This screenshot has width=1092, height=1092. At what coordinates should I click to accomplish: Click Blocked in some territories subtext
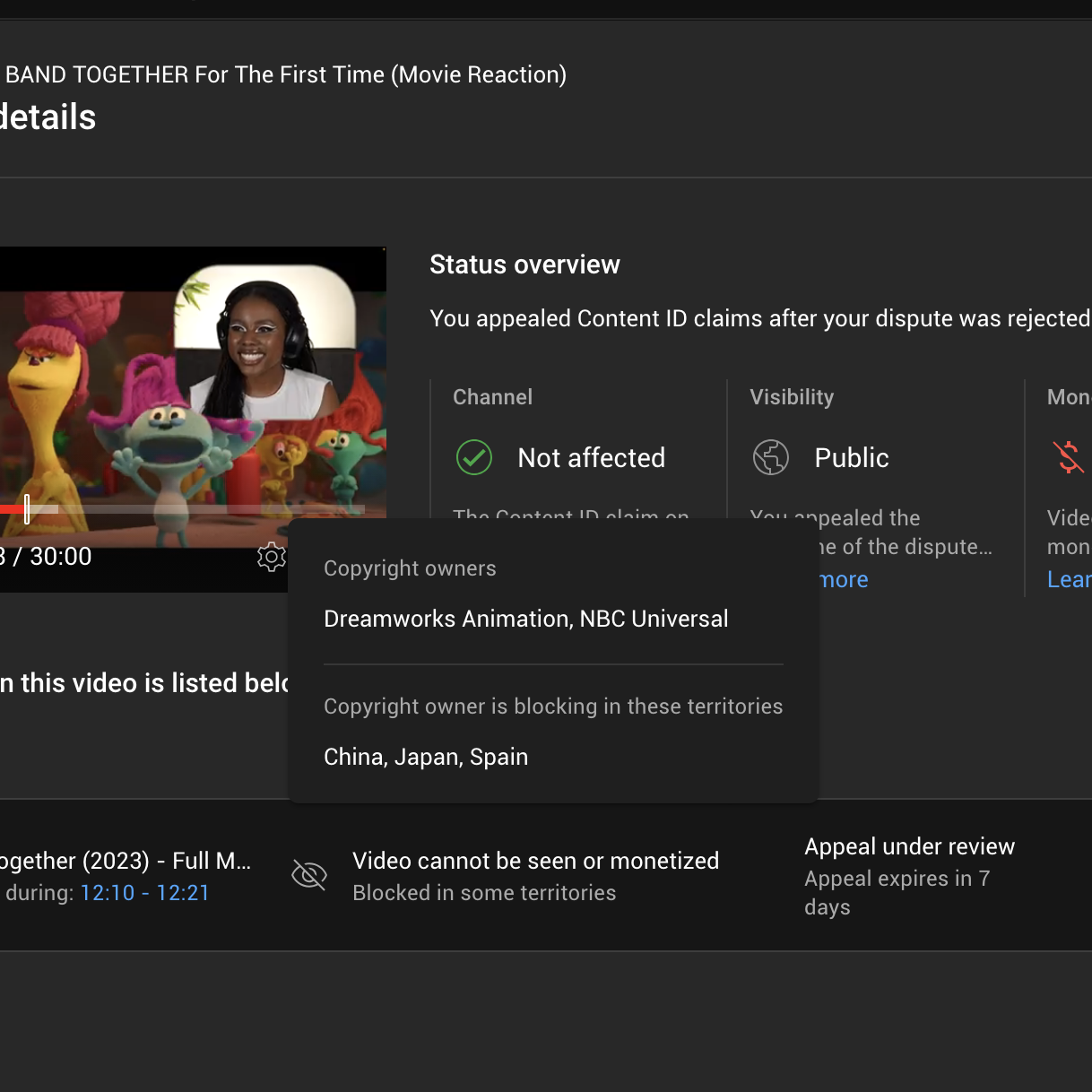[x=484, y=893]
